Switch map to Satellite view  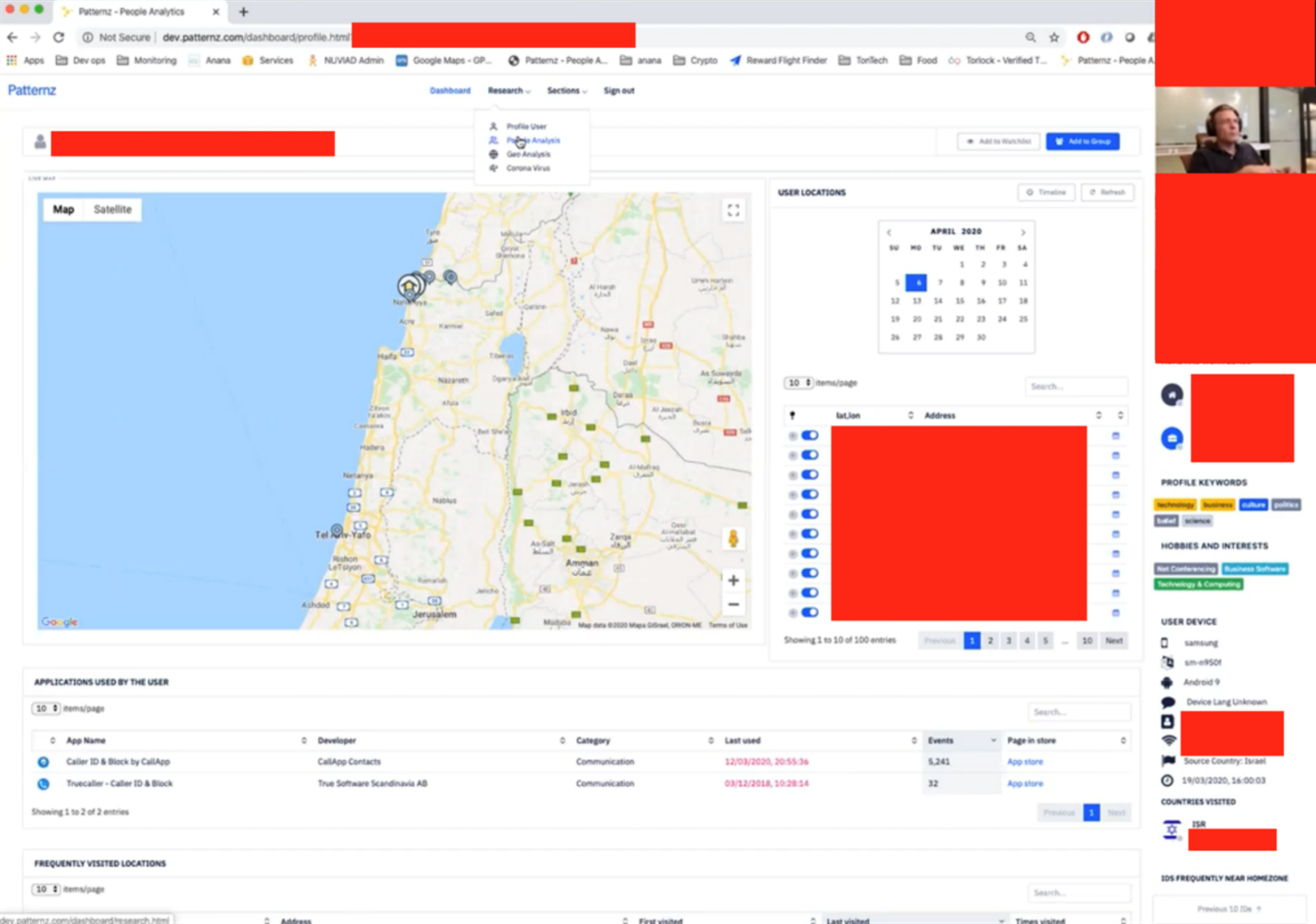(x=112, y=210)
